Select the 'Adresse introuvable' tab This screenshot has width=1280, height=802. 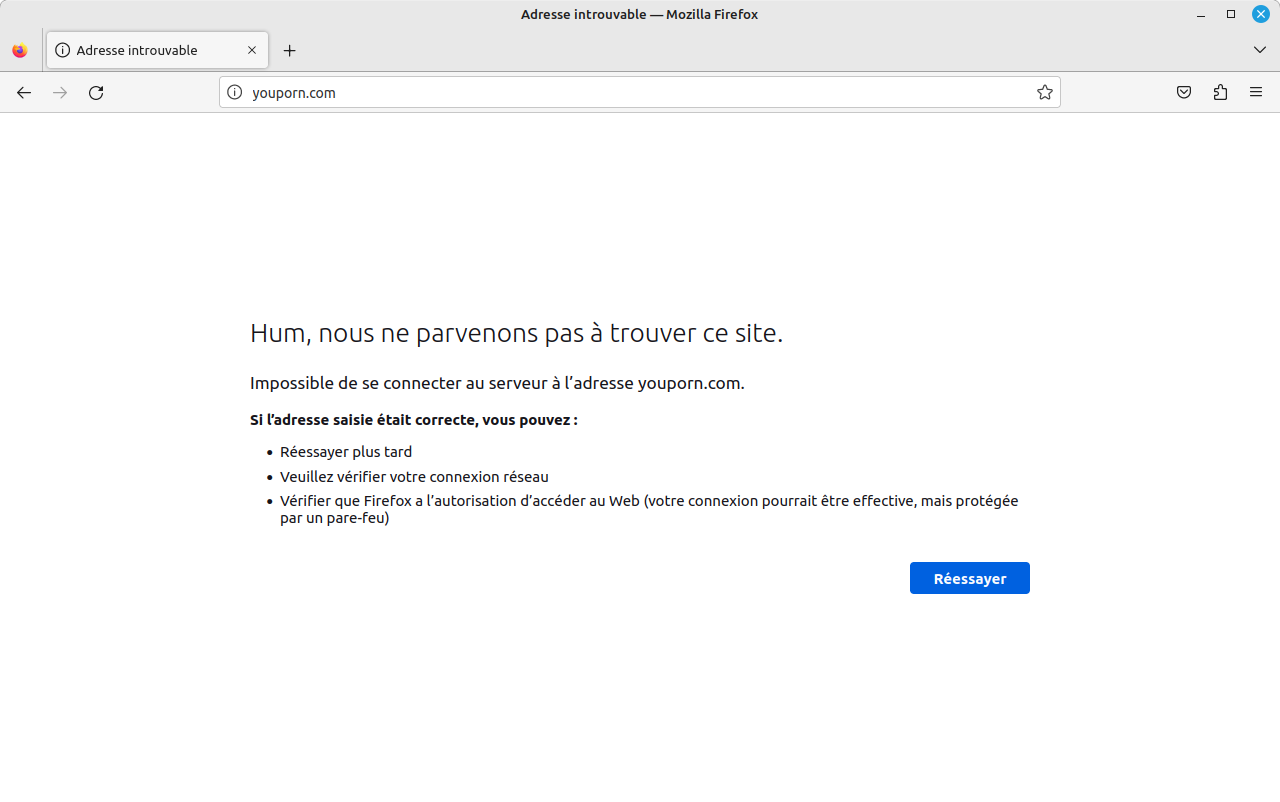(157, 50)
